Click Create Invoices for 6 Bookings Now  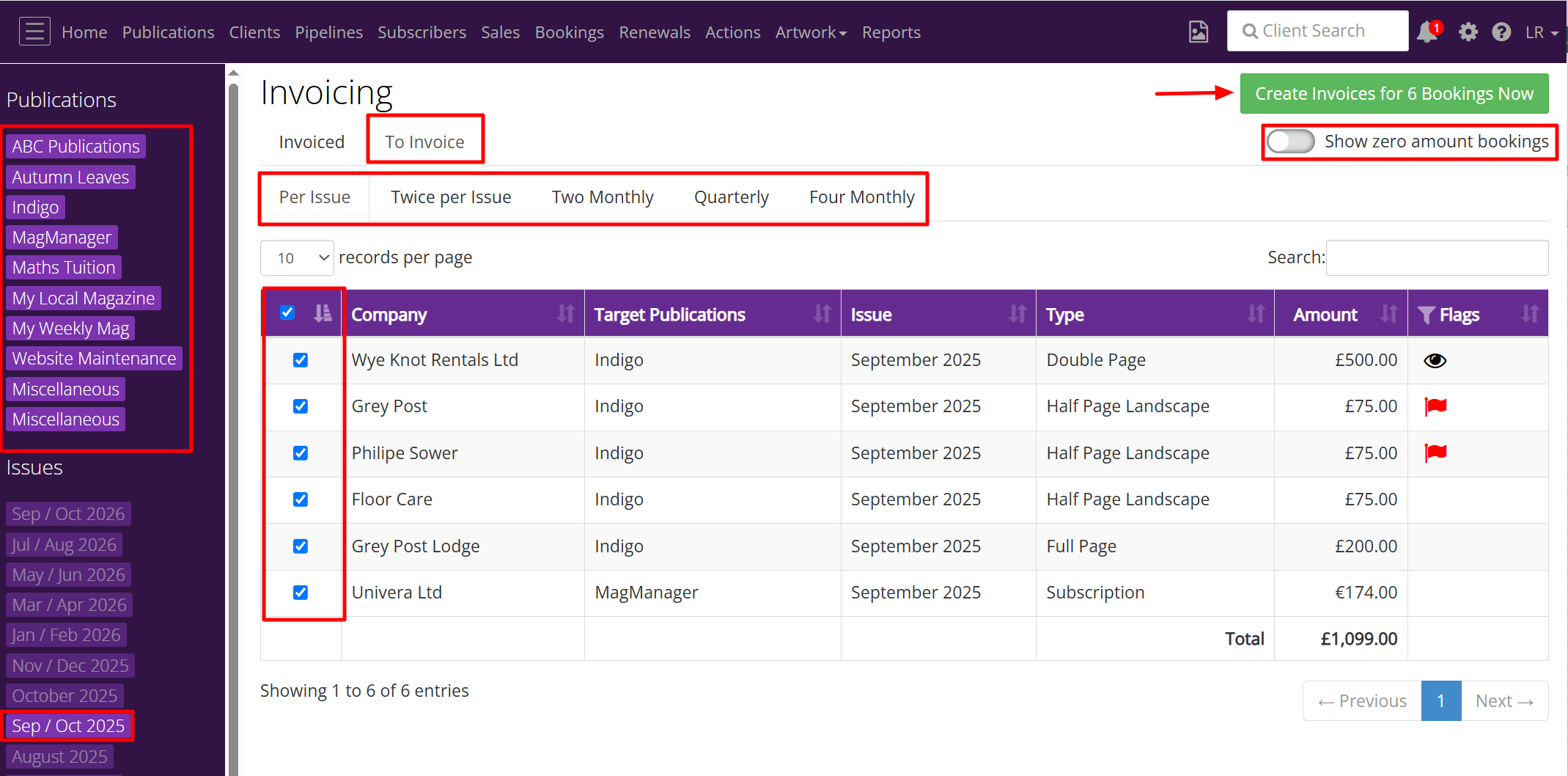[x=1394, y=93]
